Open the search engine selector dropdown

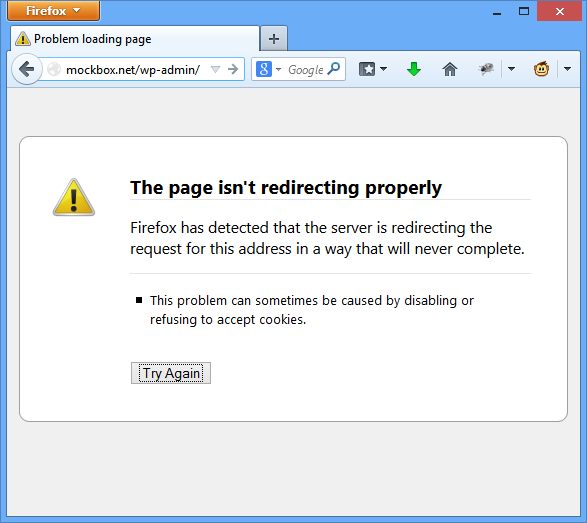click(x=279, y=69)
